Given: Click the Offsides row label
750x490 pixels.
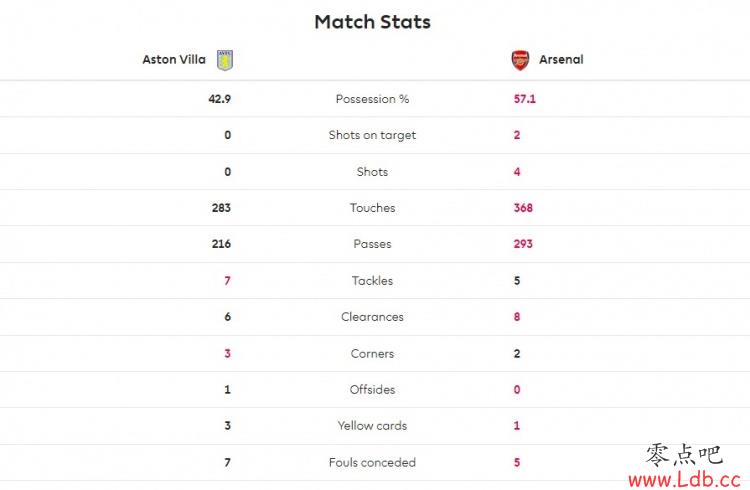Looking at the screenshot, I should (373, 390).
